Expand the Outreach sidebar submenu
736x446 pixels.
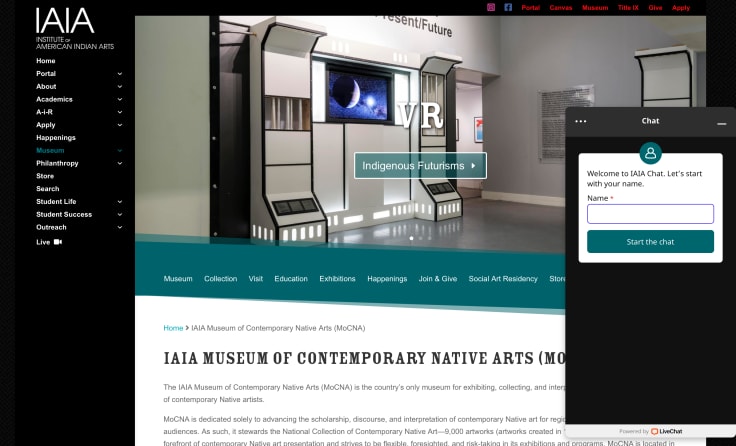point(120,227)
